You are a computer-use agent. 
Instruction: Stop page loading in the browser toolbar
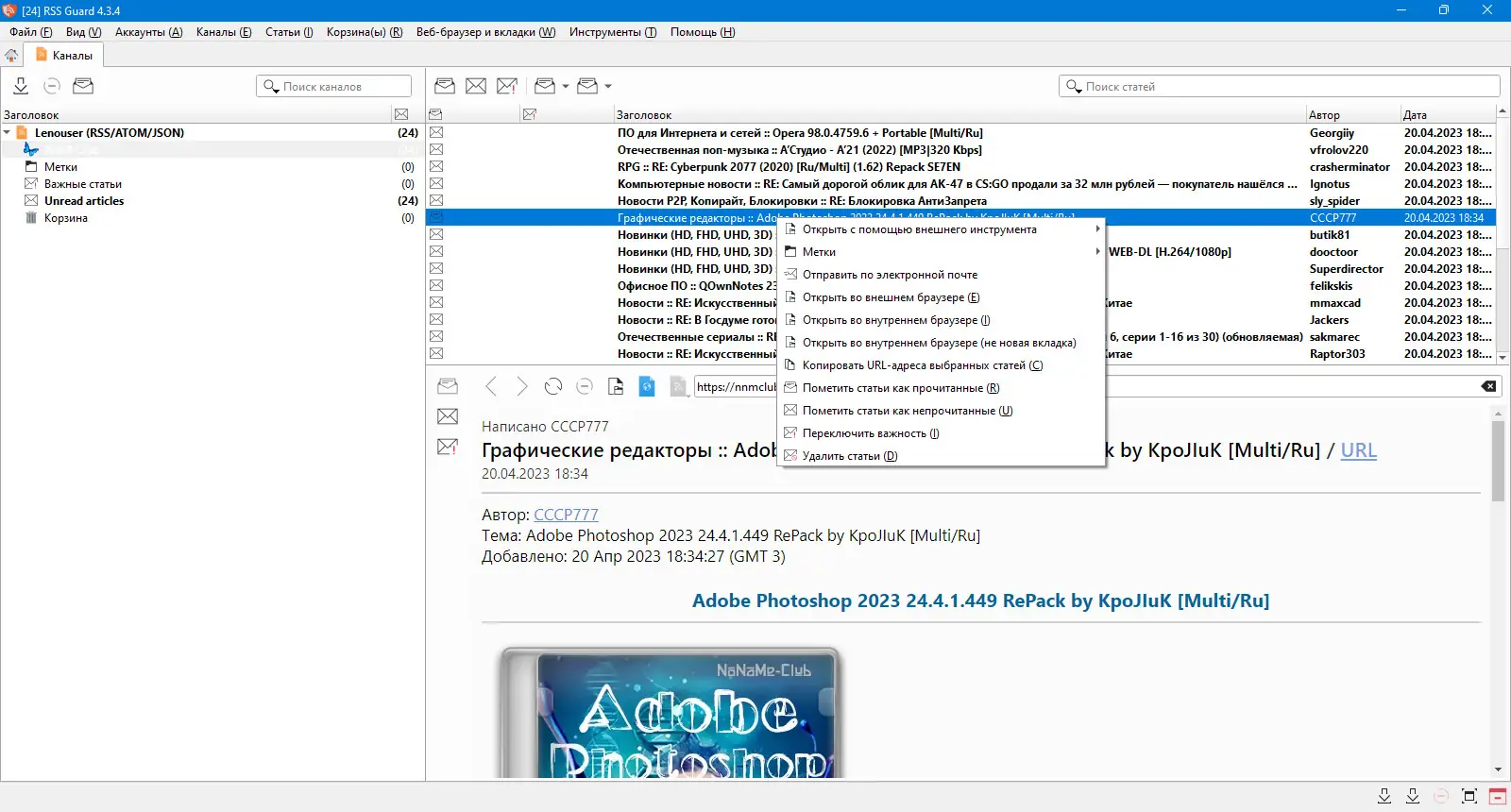[x=585, y=386]
